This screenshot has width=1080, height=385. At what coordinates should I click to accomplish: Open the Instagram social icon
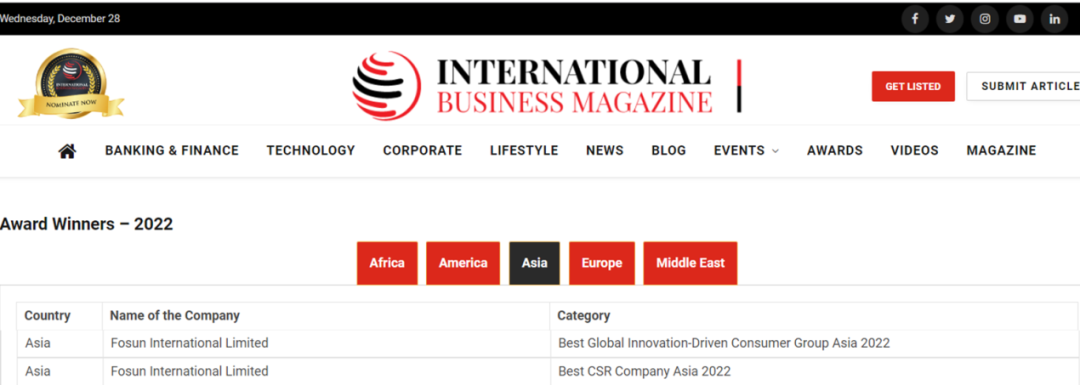(985, 19)
